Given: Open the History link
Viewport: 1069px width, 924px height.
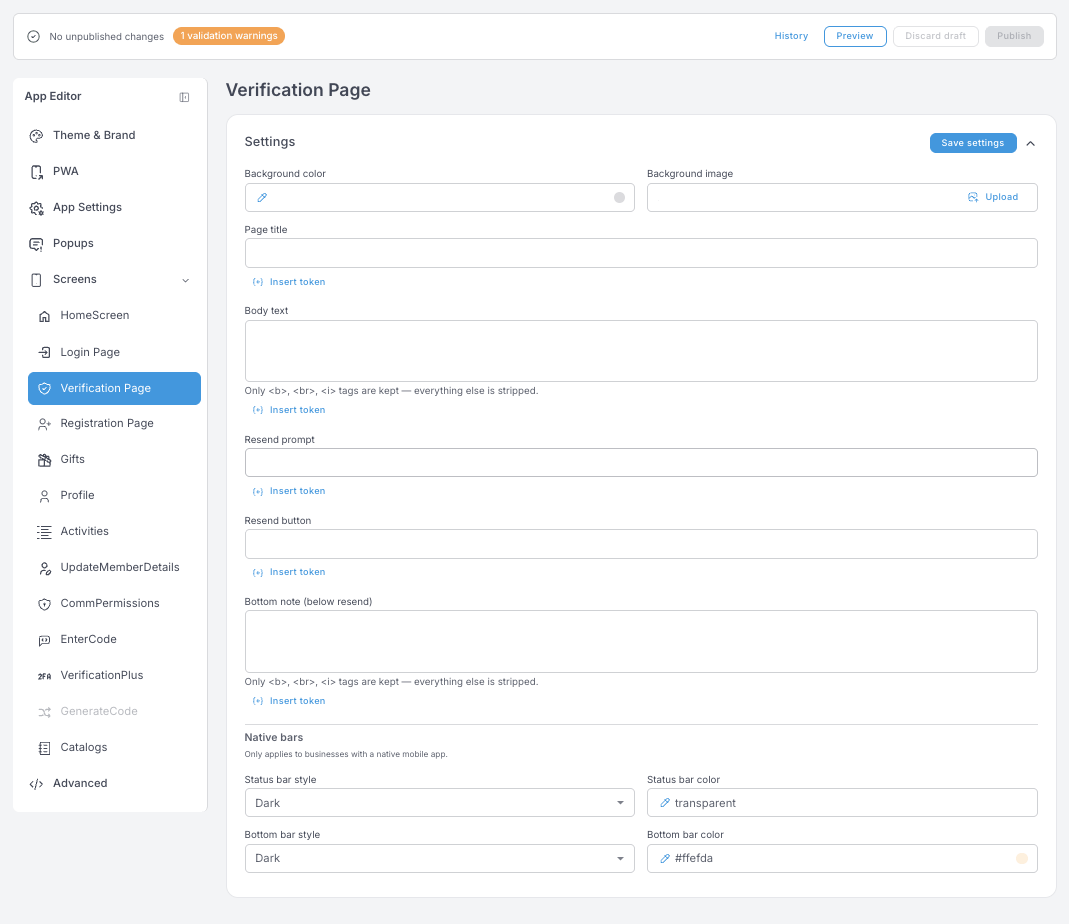Looking at the screenshot, I should [x=791, y=36].
